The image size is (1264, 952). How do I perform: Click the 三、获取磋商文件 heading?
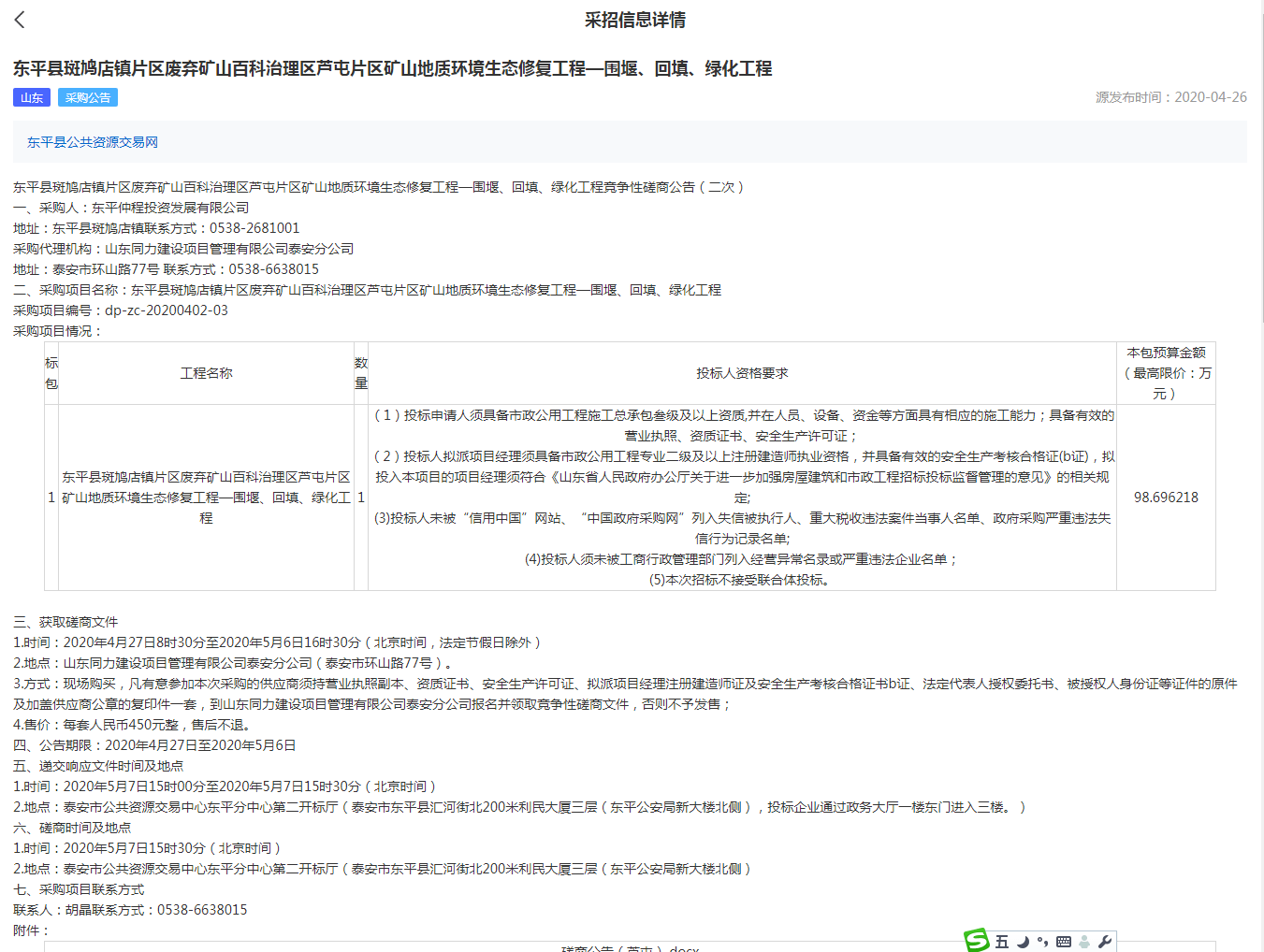click(x=65, y=622)
